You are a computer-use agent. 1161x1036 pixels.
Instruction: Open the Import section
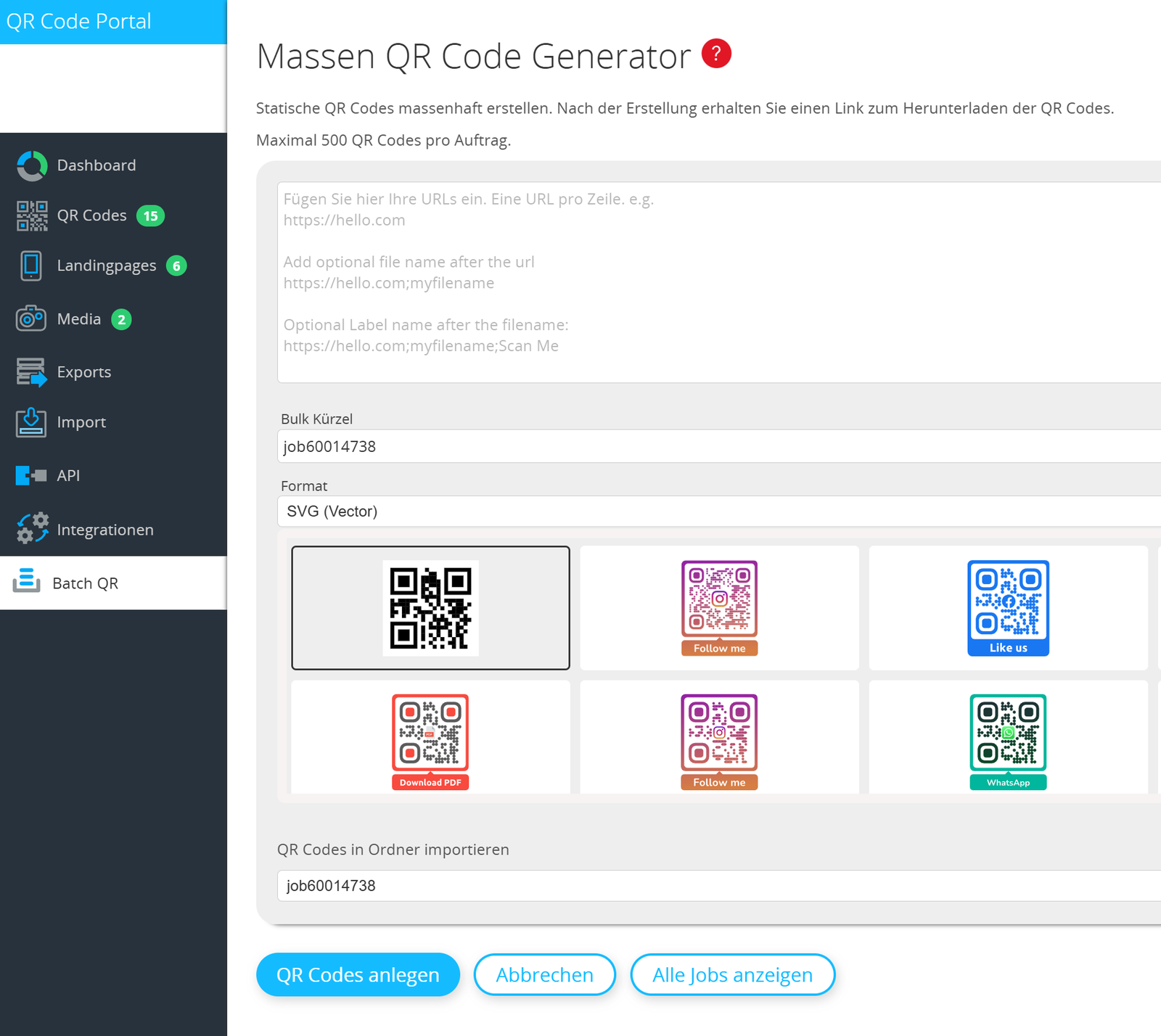(x=81, y=422)
